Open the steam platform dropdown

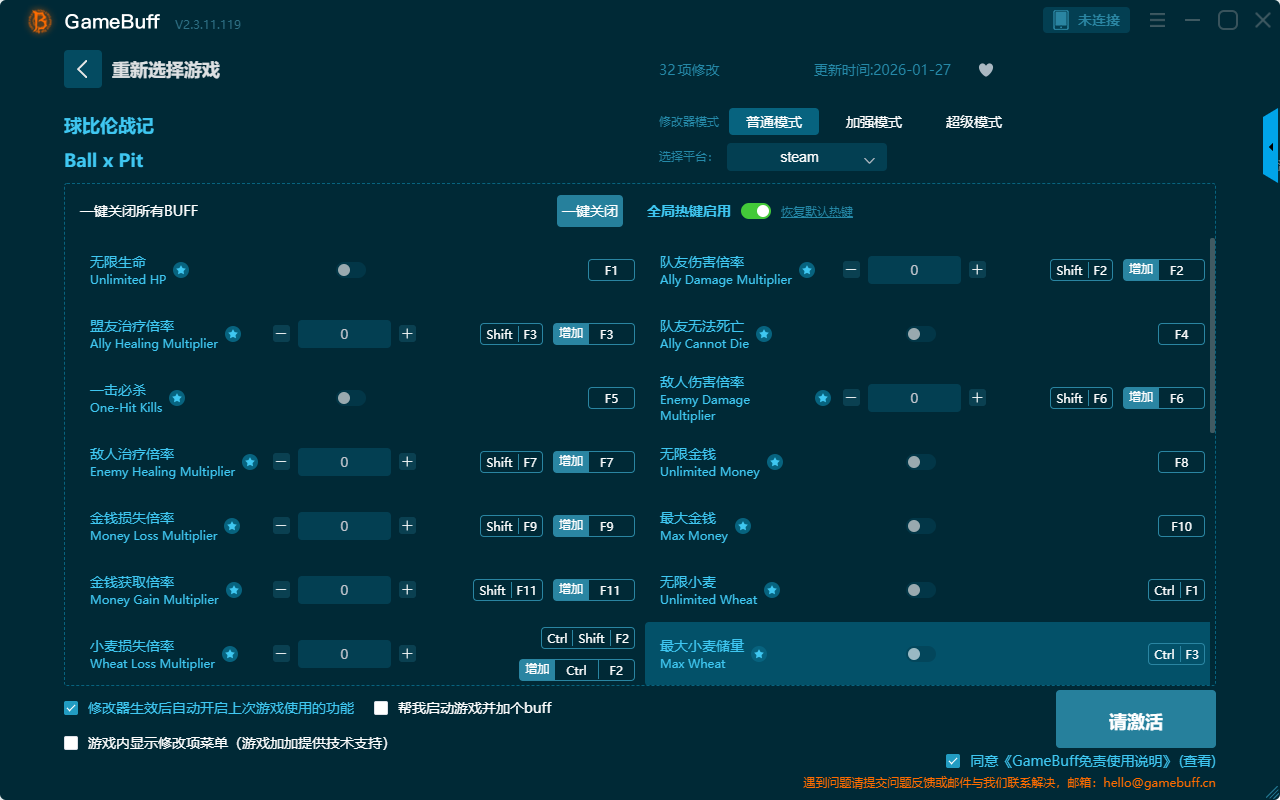(806, 157)
